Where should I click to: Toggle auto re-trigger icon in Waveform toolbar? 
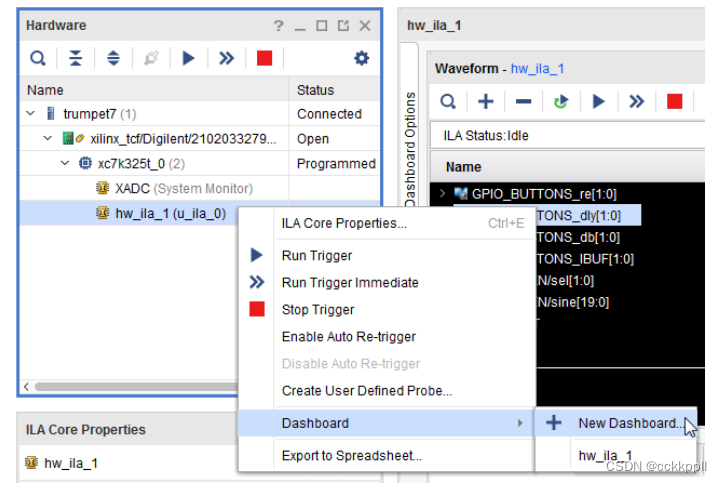560,101
